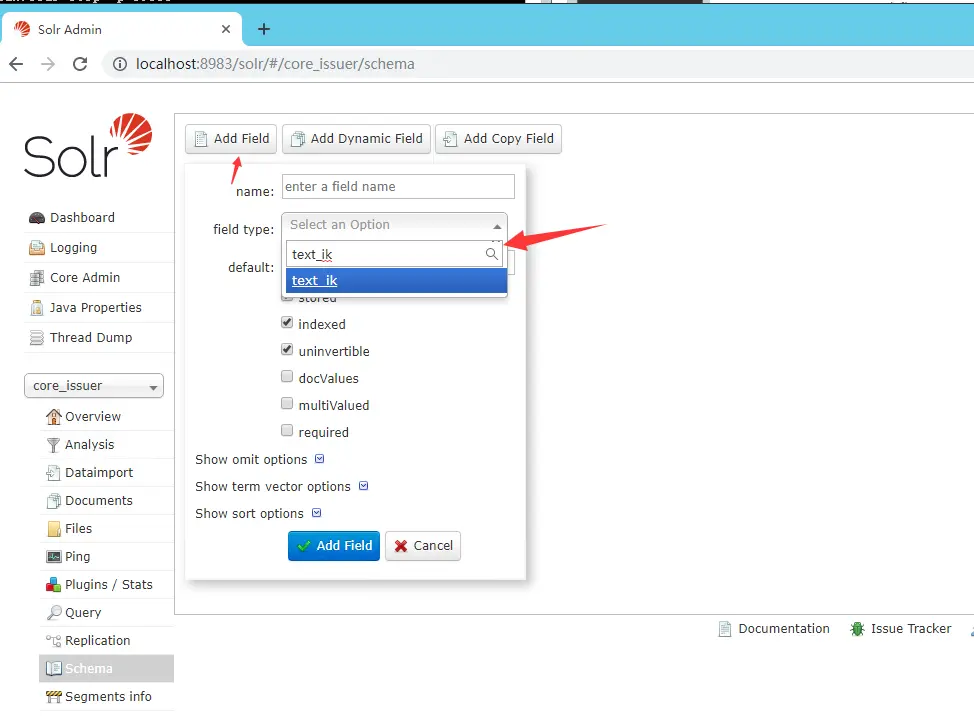This screenshot has width=974, height=721.
Task: Open Segments info page
Action: pyautogui.click(x=108, y=697)
